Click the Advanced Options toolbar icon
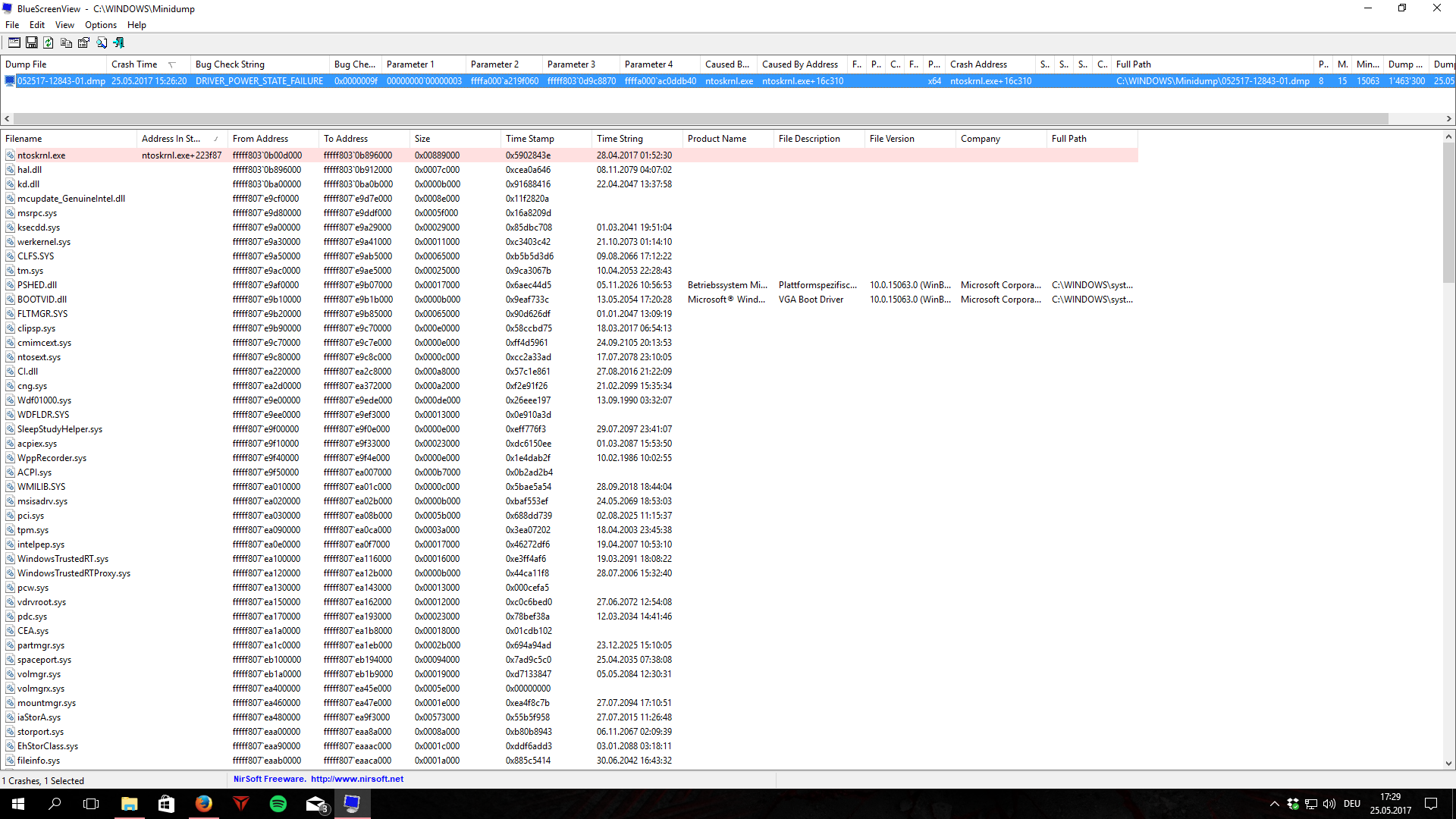The image size is (1456, 819). pyautogui.click(x=14, y=42)
